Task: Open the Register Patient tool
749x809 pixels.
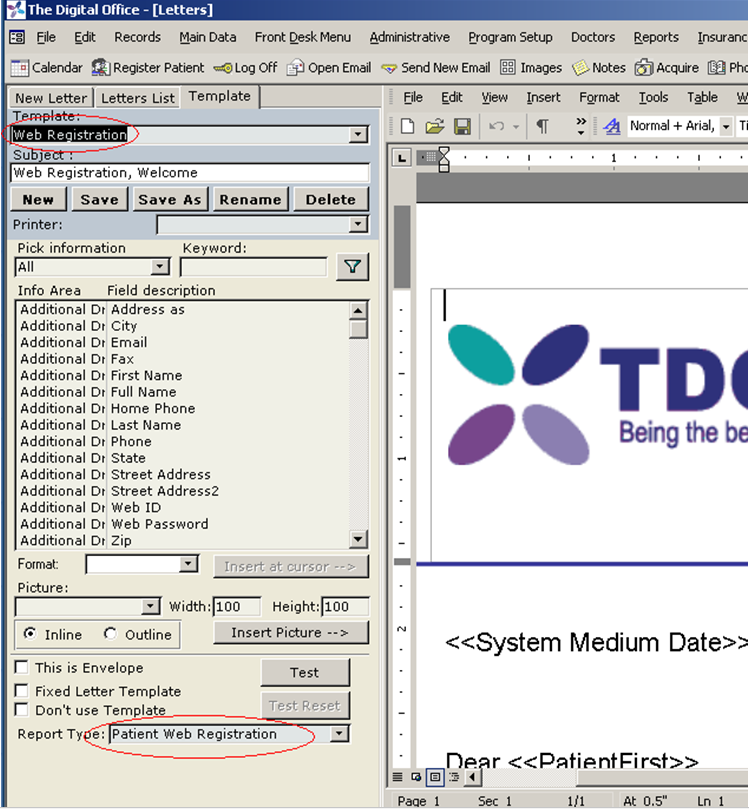Action: pyautogui.click(x=100, y=68)
